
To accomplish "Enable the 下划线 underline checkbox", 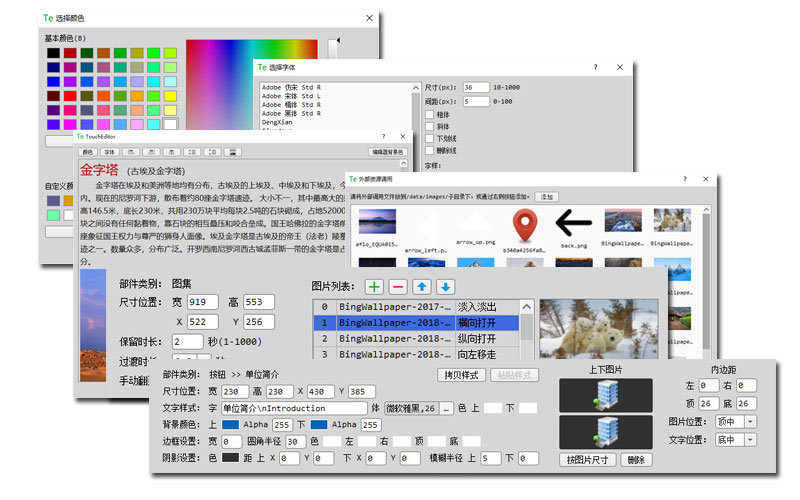I will click(x=430, y=139).
